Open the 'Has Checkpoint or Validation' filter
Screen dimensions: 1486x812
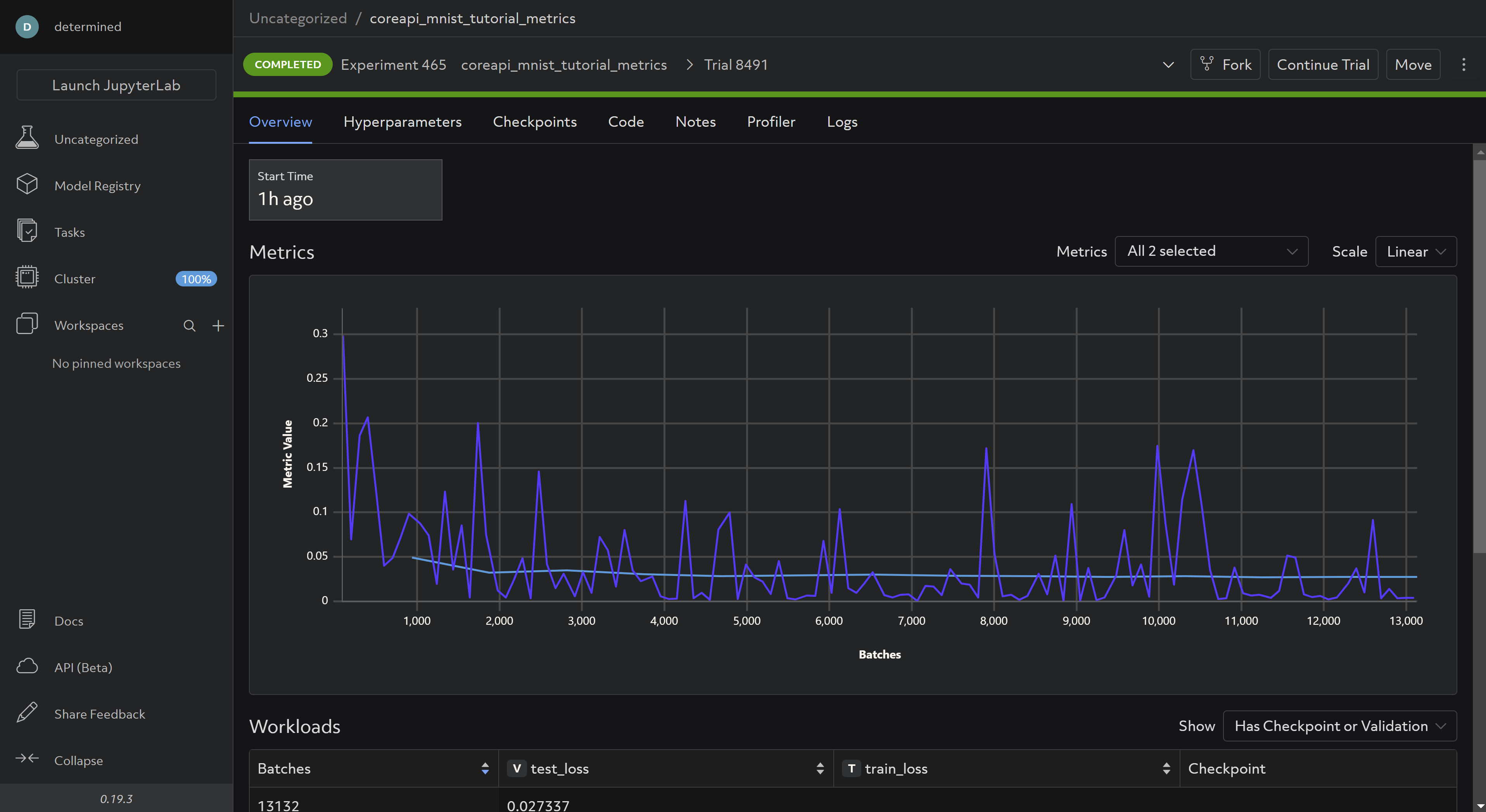pyautogui.click(x=1339, y=726)
